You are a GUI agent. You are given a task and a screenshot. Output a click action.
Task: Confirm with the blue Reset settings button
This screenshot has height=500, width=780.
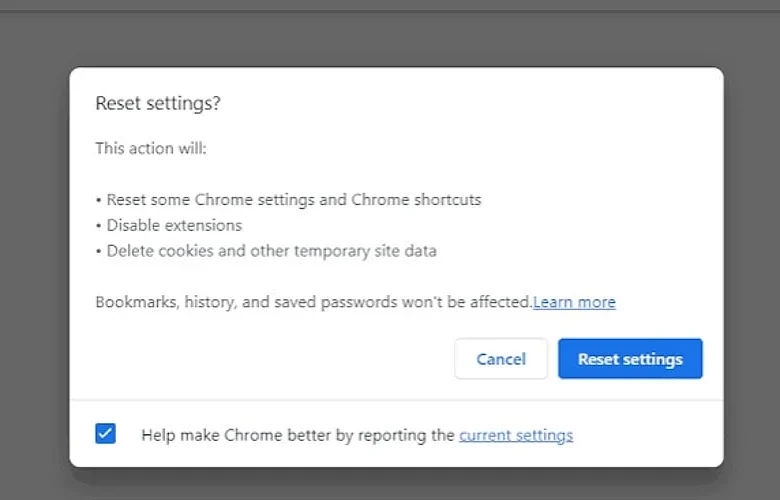pos(630,359)
